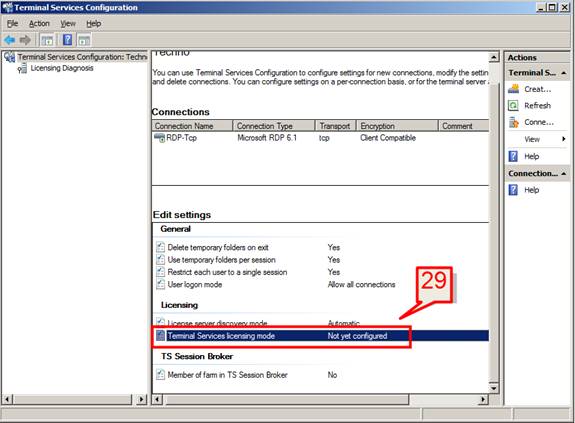This screenshot has width=575, height=423.
Task: Open the File menu
Action: coord(12,24)
